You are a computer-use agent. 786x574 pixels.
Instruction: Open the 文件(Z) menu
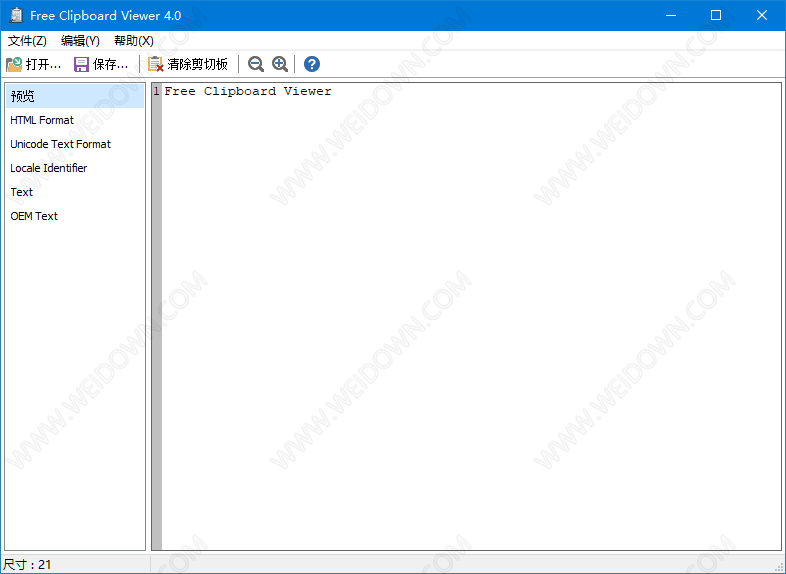click(27, 41)
